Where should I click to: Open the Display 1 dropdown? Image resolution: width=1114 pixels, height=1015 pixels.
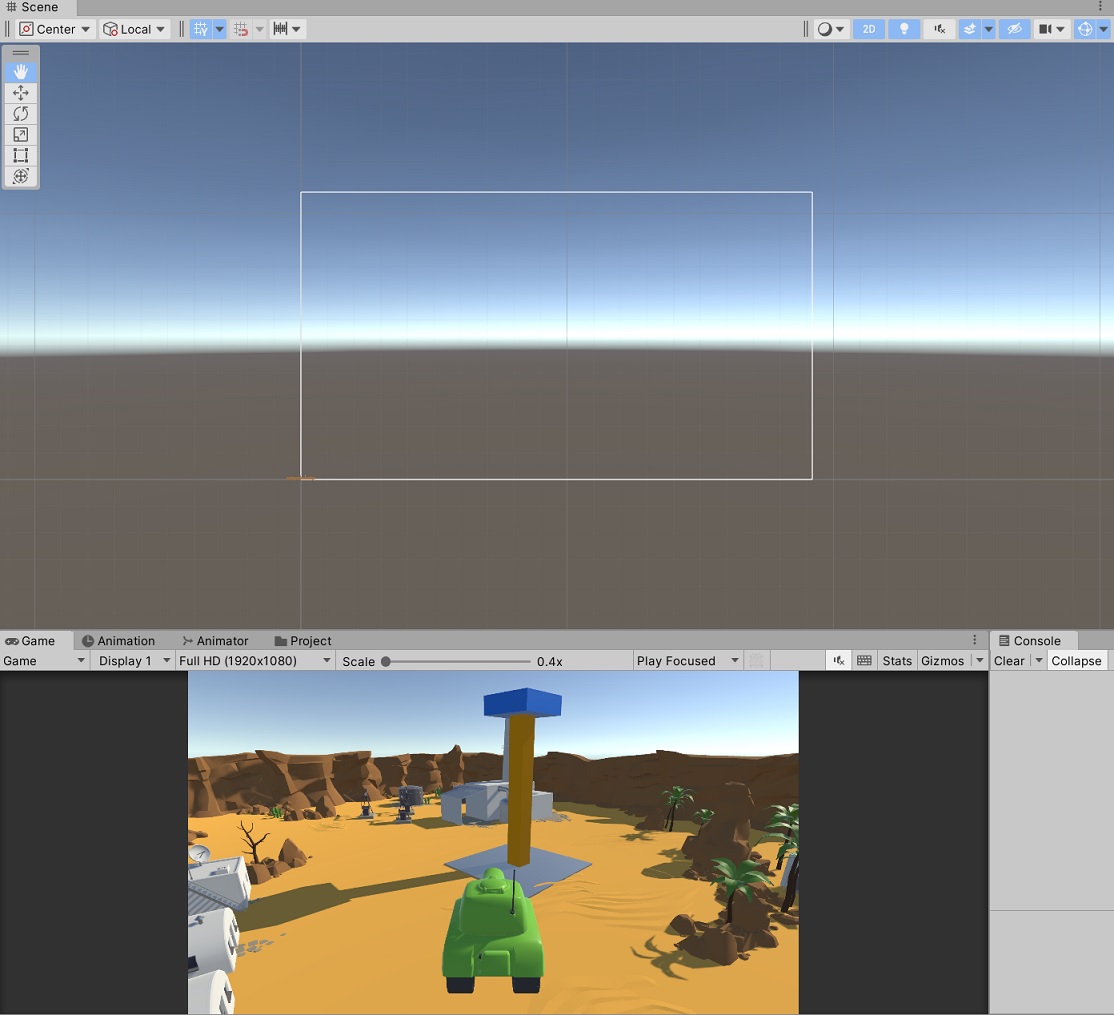tap(131, 660)
